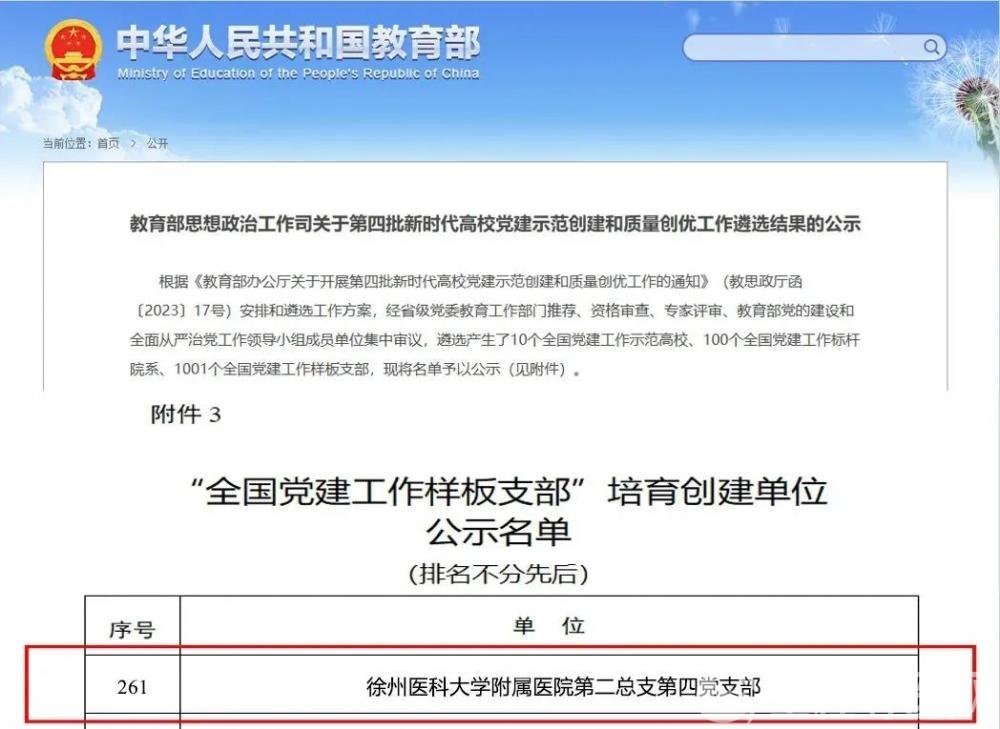Click the 当前位置 breadcrumb label
The height and width of the screenshot is (729, 1000).
[68, 144]
